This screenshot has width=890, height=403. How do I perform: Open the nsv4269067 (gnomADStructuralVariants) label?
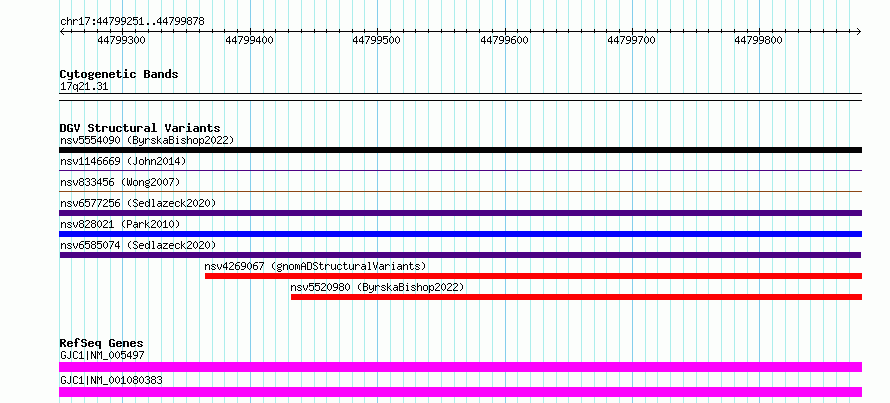[315, 266]
